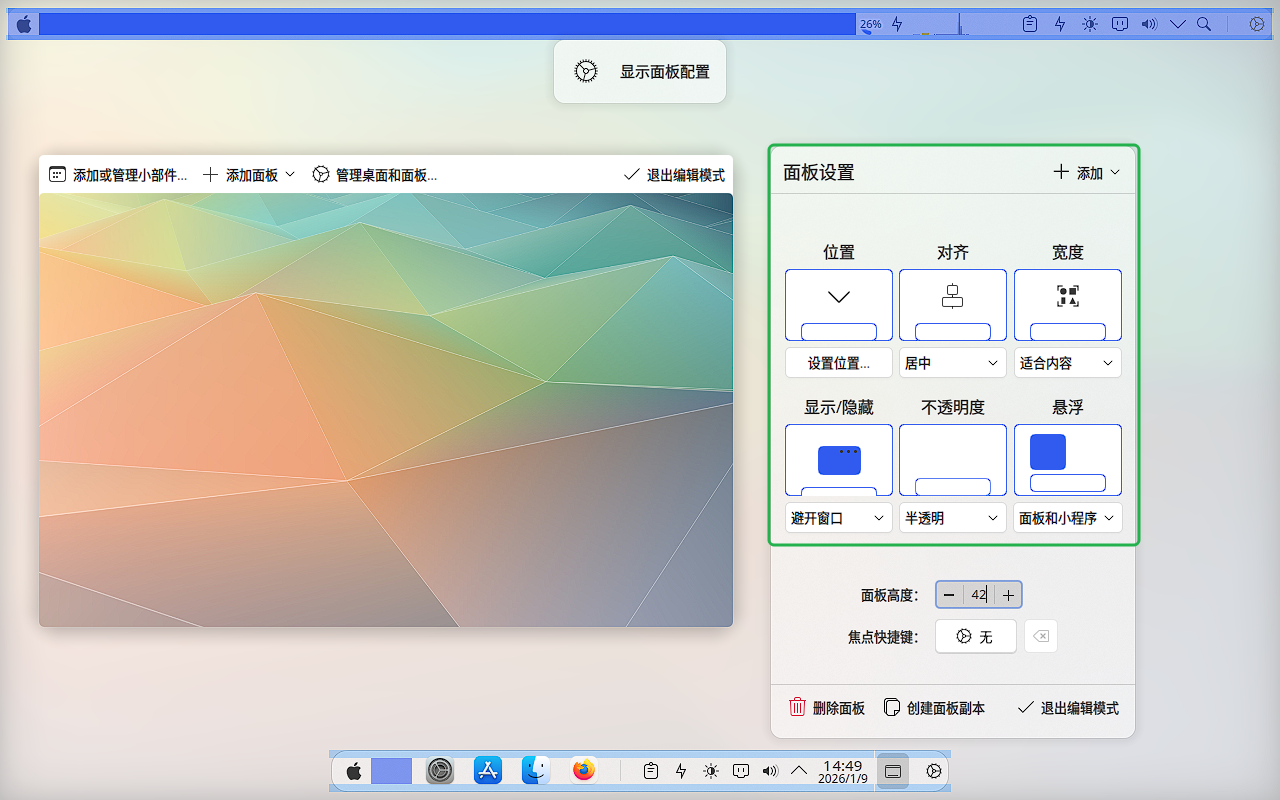1280x800 pixels.
Task: Open the clipboard icon in bottom dock
Action: [651, 771]
